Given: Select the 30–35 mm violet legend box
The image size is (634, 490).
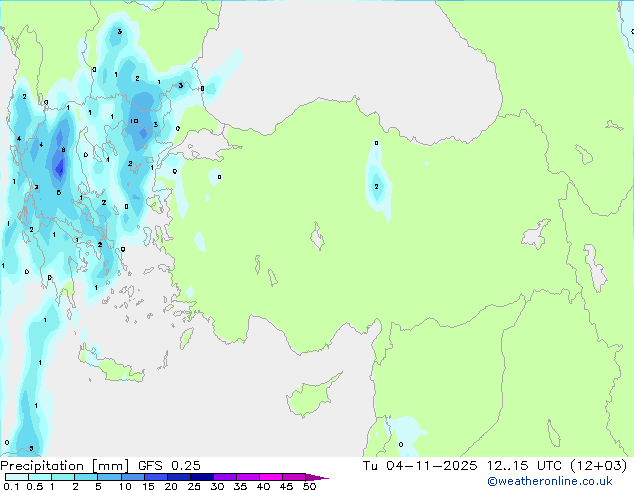Looking at the screenshot, I should coord(224,477).
